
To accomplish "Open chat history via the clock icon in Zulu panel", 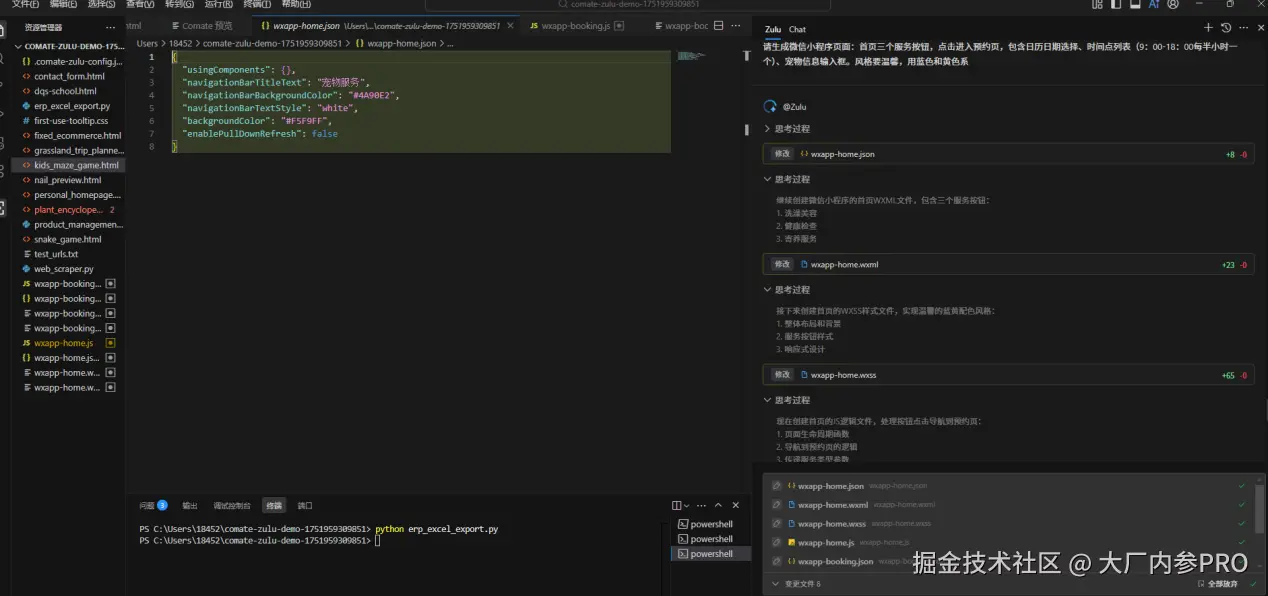I will pos(1226,27).
